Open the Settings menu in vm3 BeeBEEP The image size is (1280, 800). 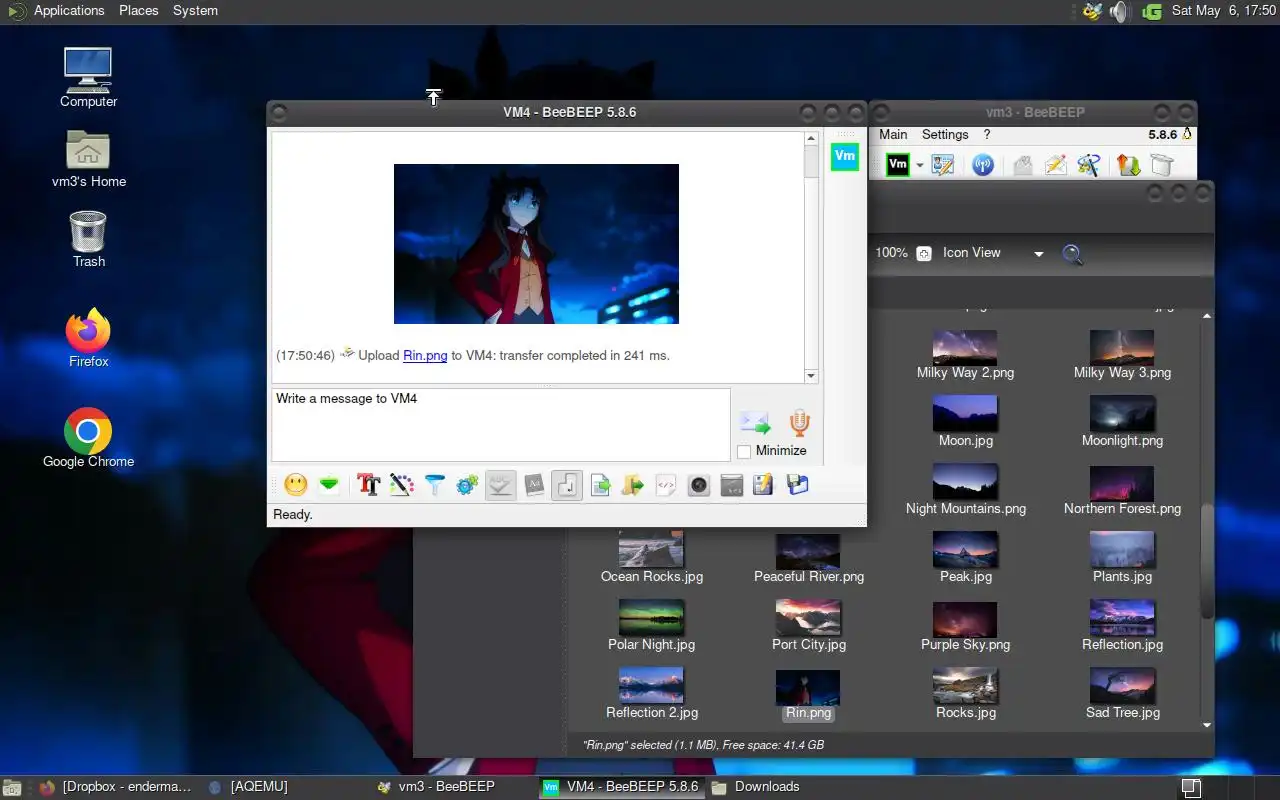coord(945,134)
